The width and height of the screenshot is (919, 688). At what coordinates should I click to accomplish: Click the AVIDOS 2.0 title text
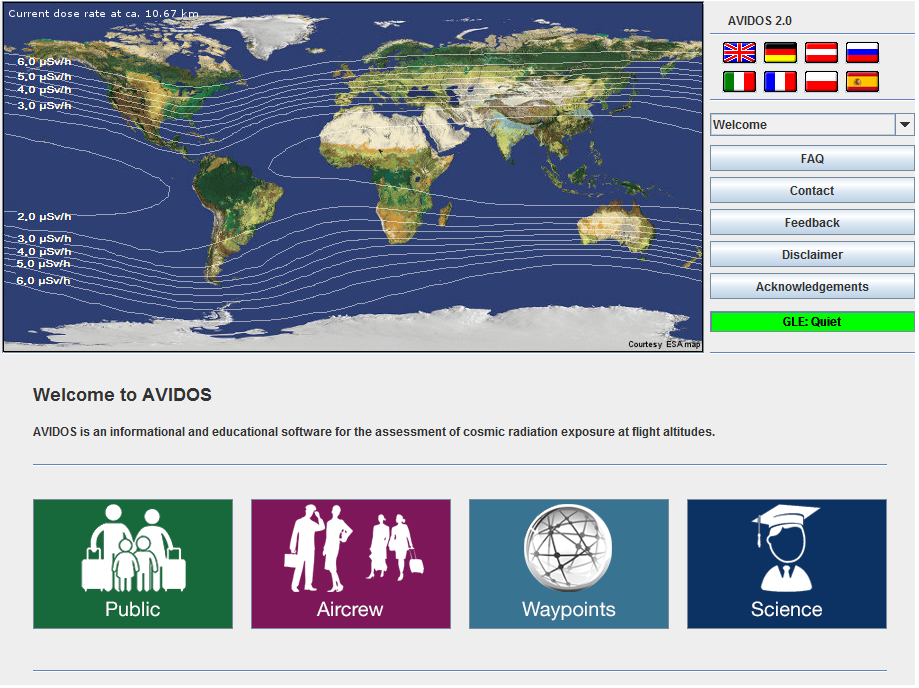(x=759, y=21)
